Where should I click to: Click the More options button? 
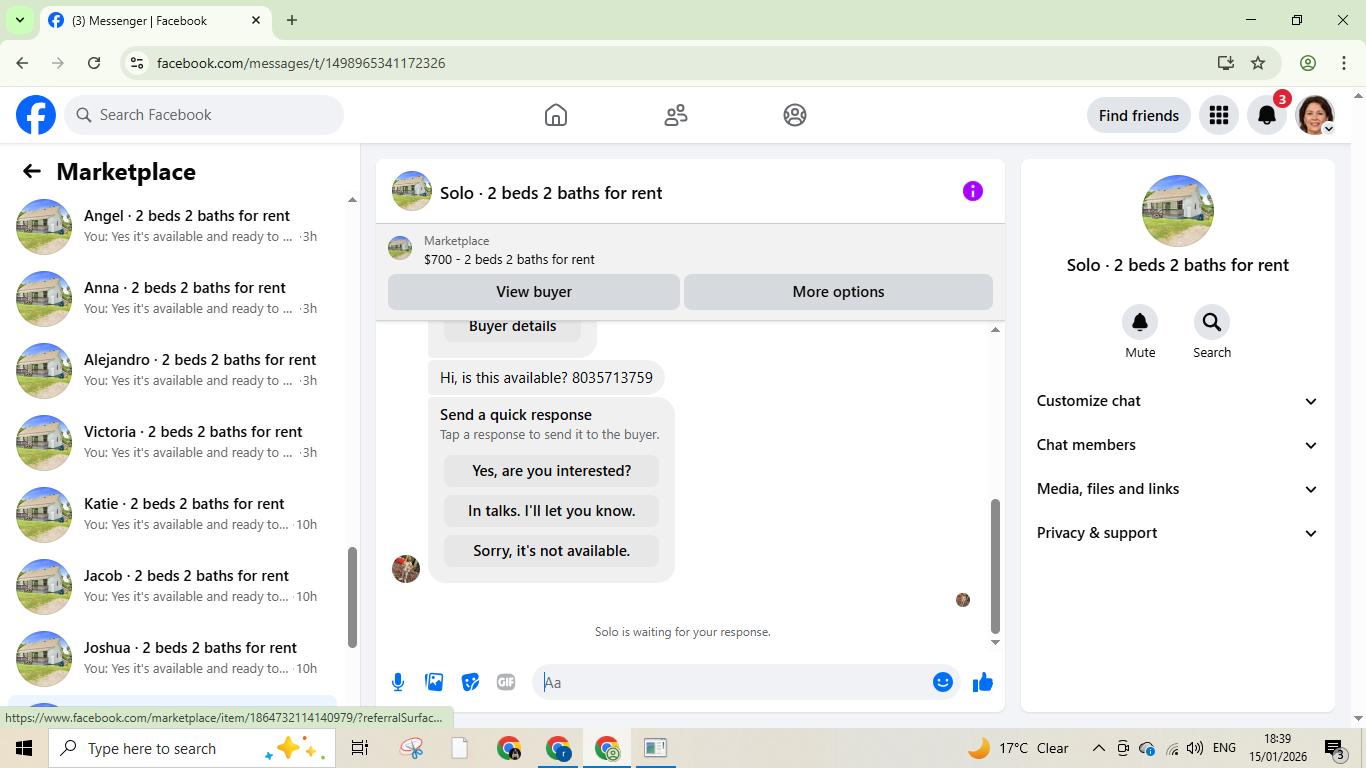pos(838,292)
